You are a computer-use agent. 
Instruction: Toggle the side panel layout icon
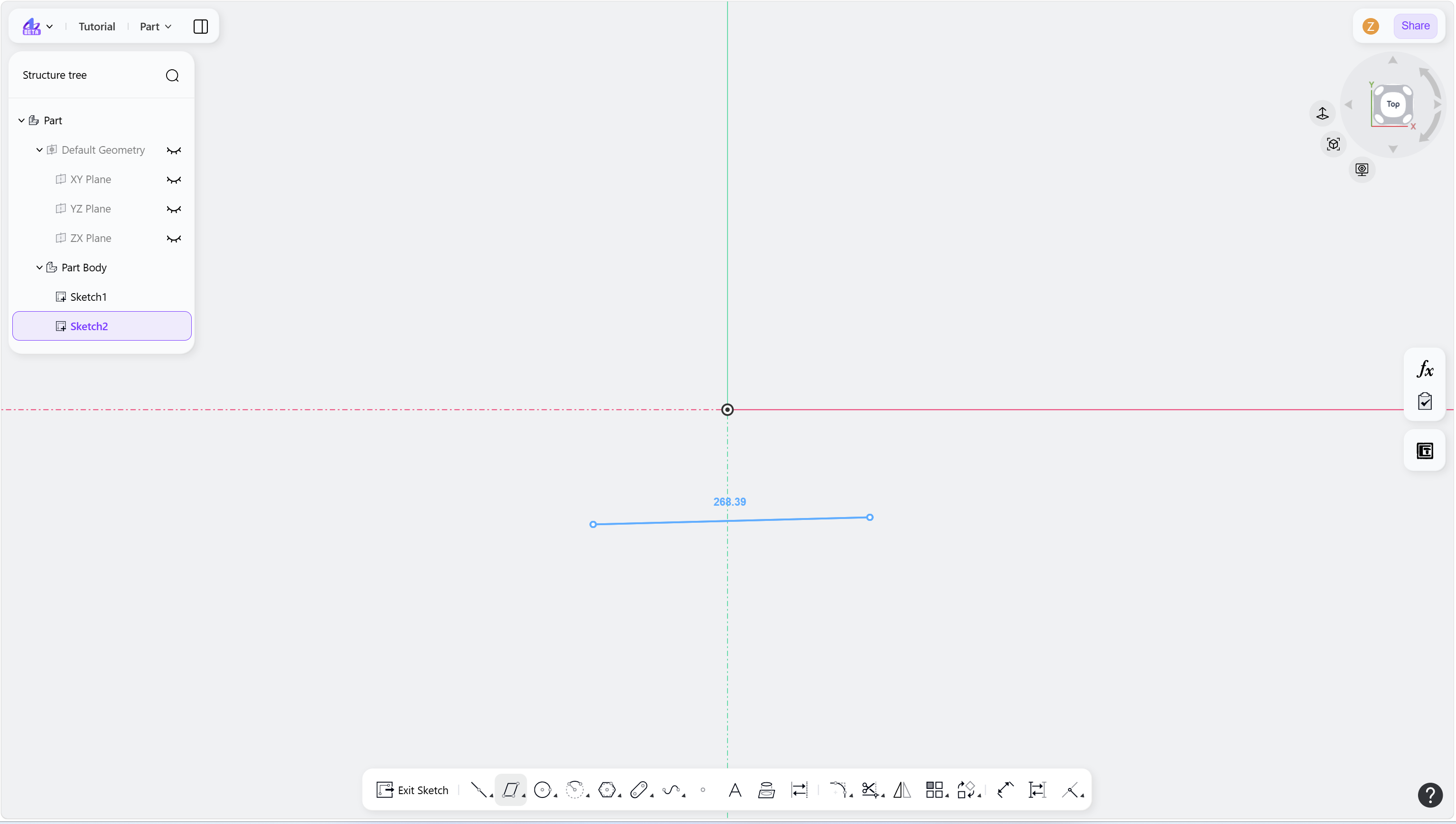200,26
